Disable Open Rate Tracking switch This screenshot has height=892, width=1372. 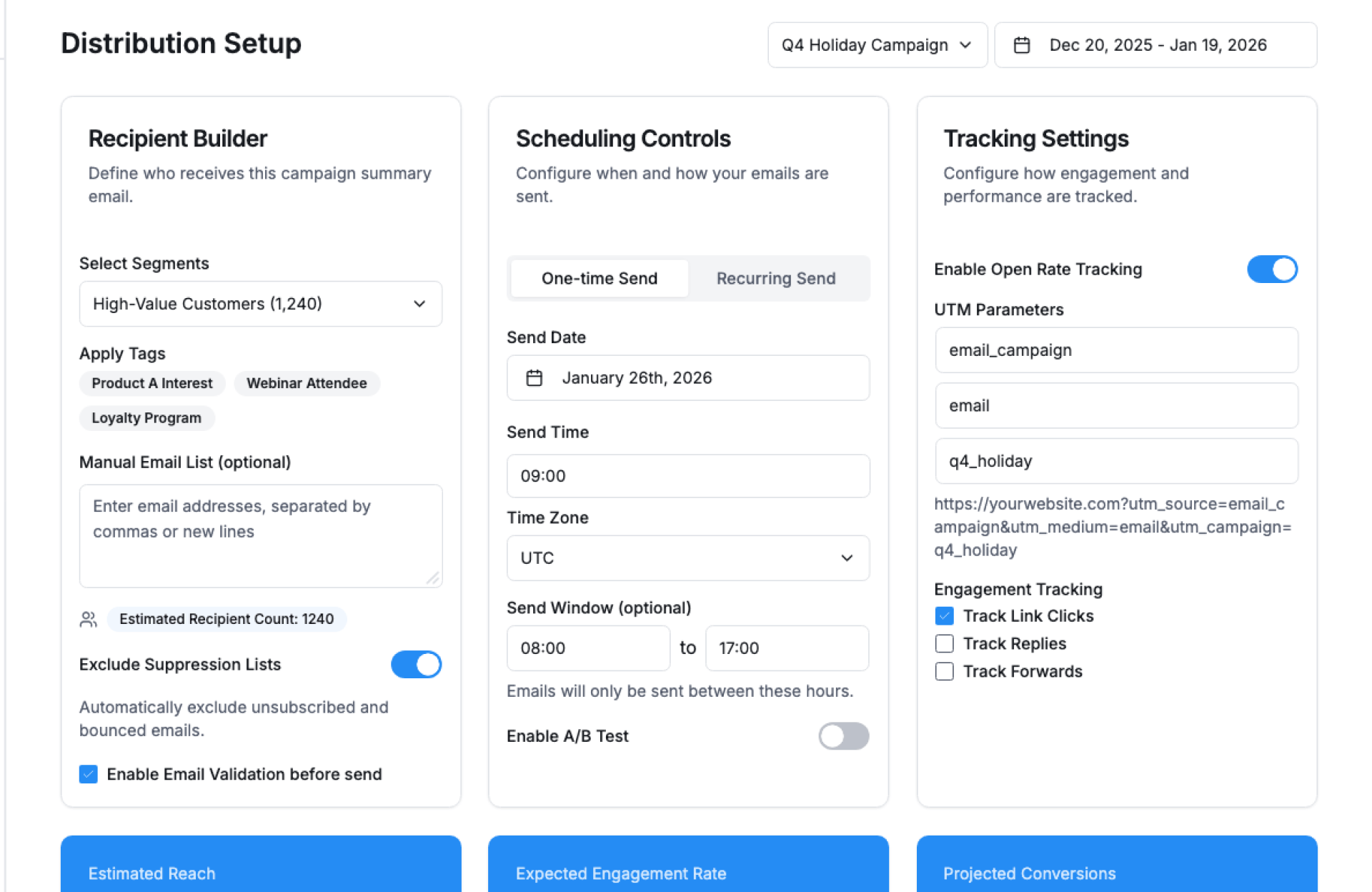[x=1272, y=269]
